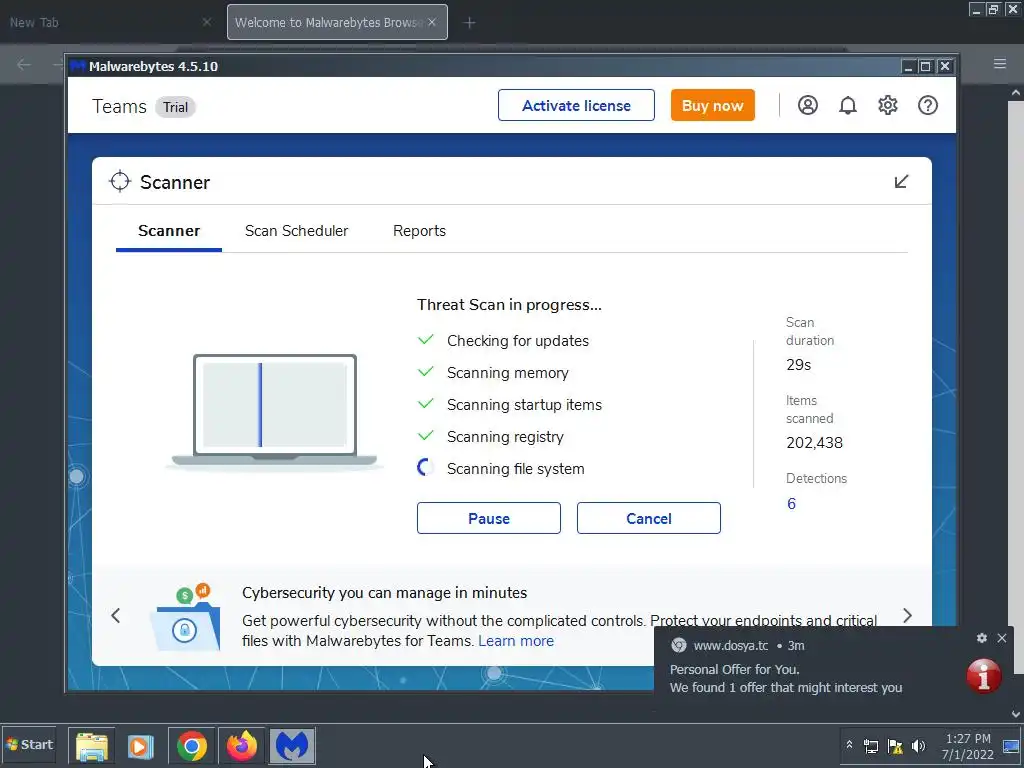Follow the Learn more link
1024x768 pixels.
coord(516,641)
